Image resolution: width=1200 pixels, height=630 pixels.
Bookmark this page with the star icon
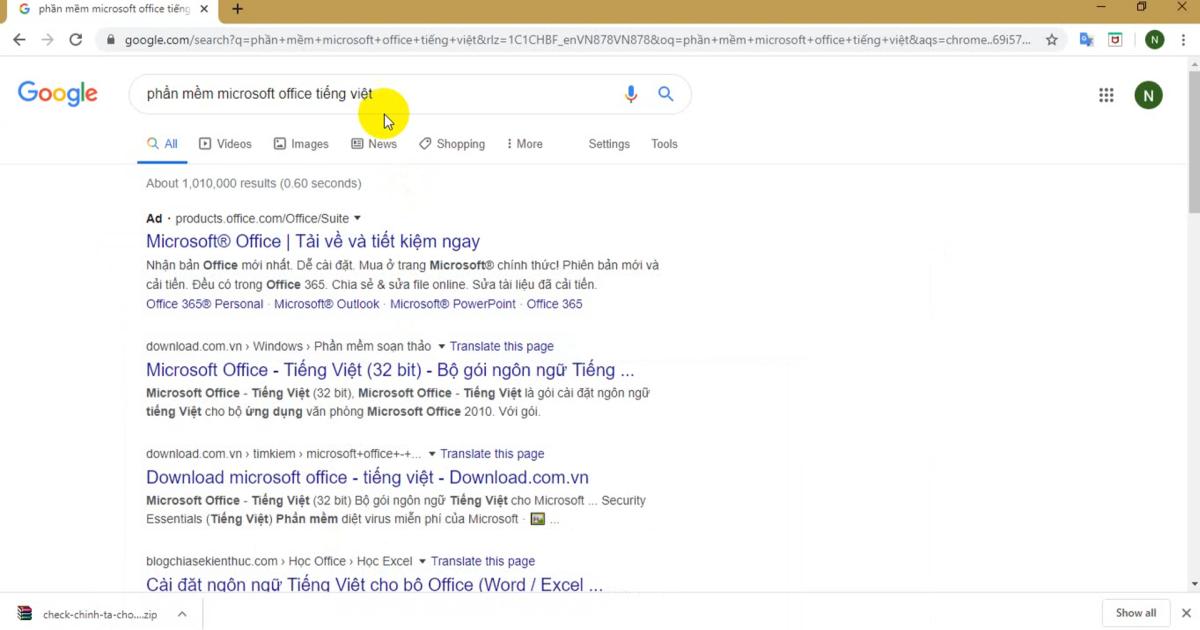[x=1052, y=40]
